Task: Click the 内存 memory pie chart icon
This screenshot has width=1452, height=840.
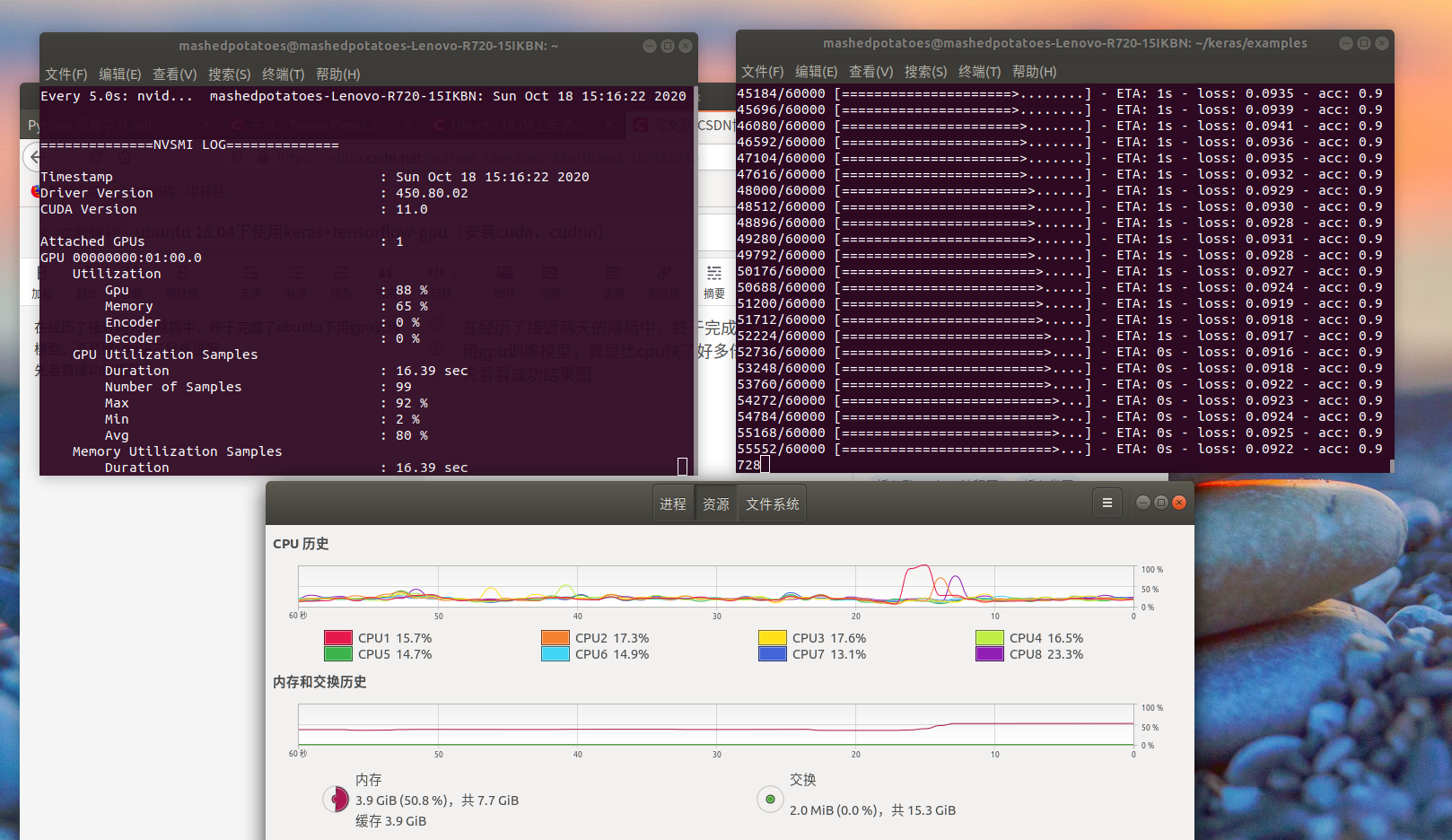Action: [336, 799]
